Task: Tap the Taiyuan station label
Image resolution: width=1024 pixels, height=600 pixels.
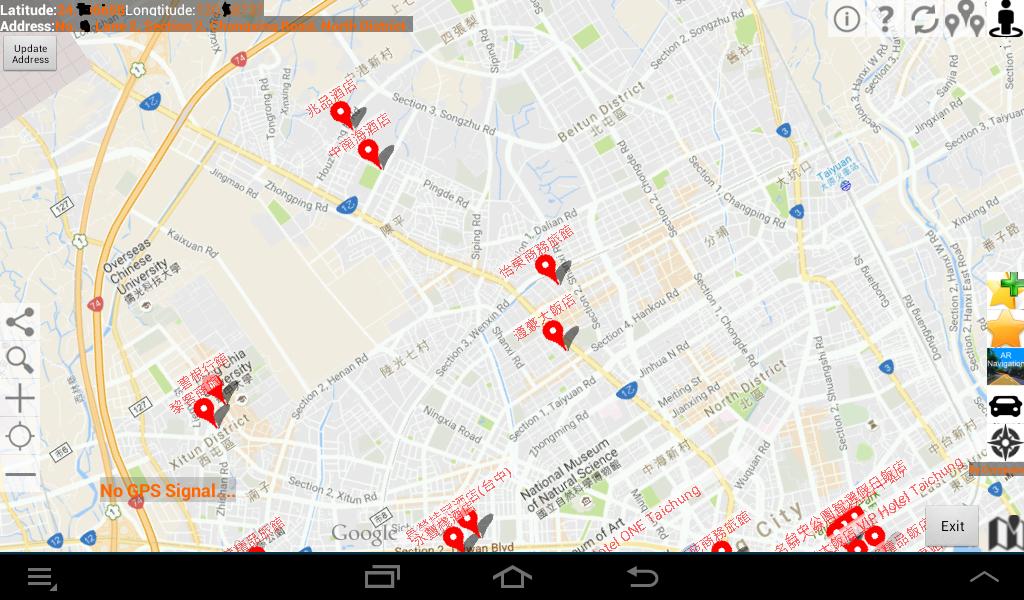Action: [x=837, y=172]
